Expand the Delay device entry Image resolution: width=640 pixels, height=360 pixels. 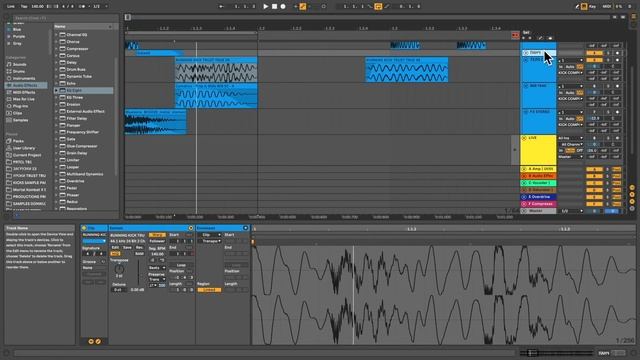pyautogui.click(x=56, y=62)
